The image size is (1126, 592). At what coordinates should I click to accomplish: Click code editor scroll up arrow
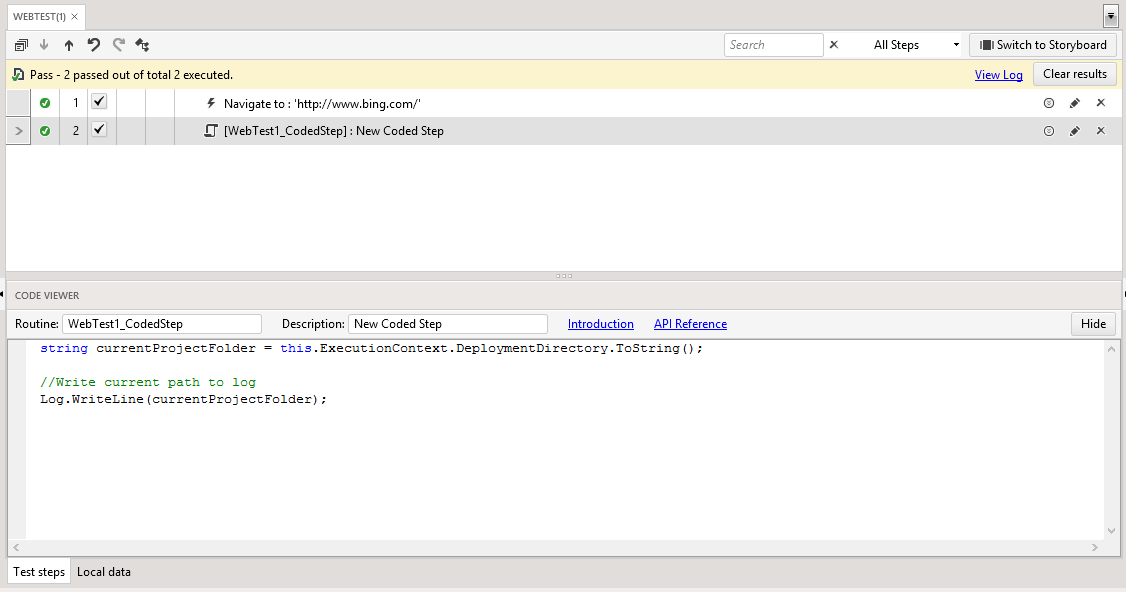(x=1111, y=349)
